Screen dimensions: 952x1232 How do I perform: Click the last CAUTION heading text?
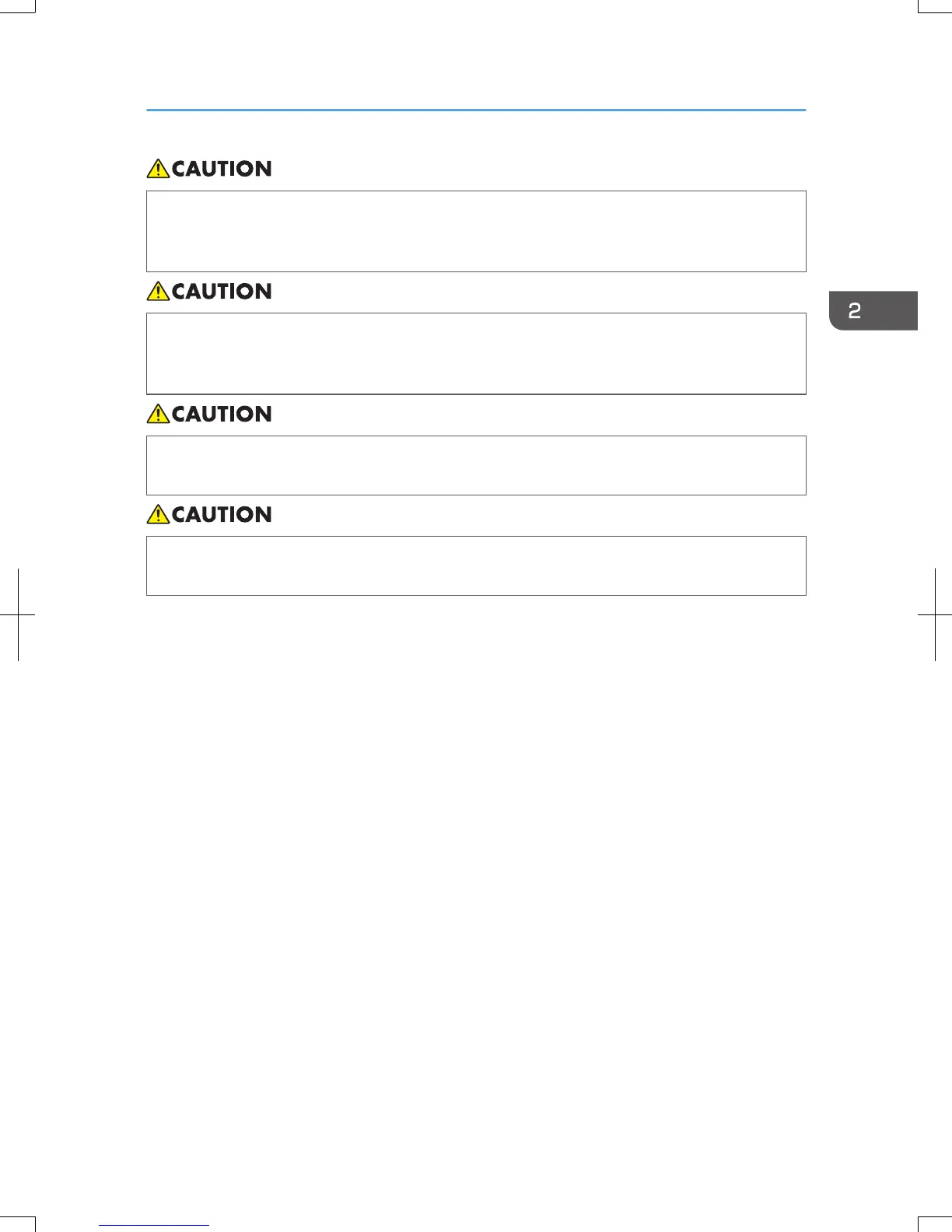point(222,514)
